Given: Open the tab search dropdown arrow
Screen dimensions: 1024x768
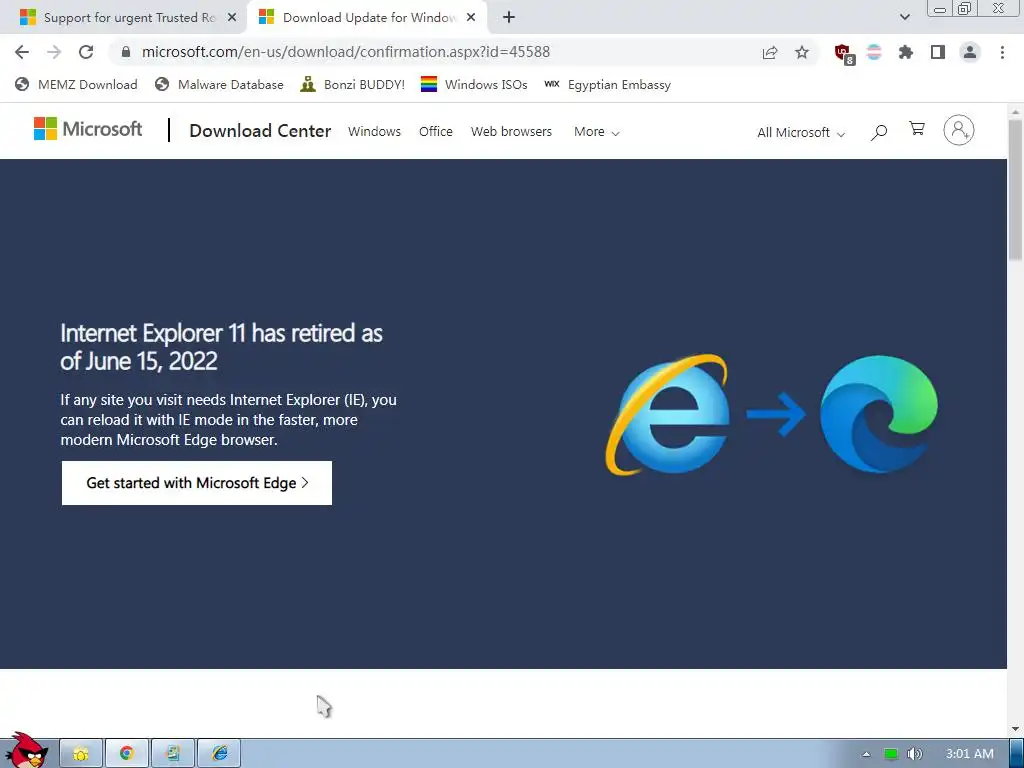Looking at the screenshot, I should click(x=904, y=17).
